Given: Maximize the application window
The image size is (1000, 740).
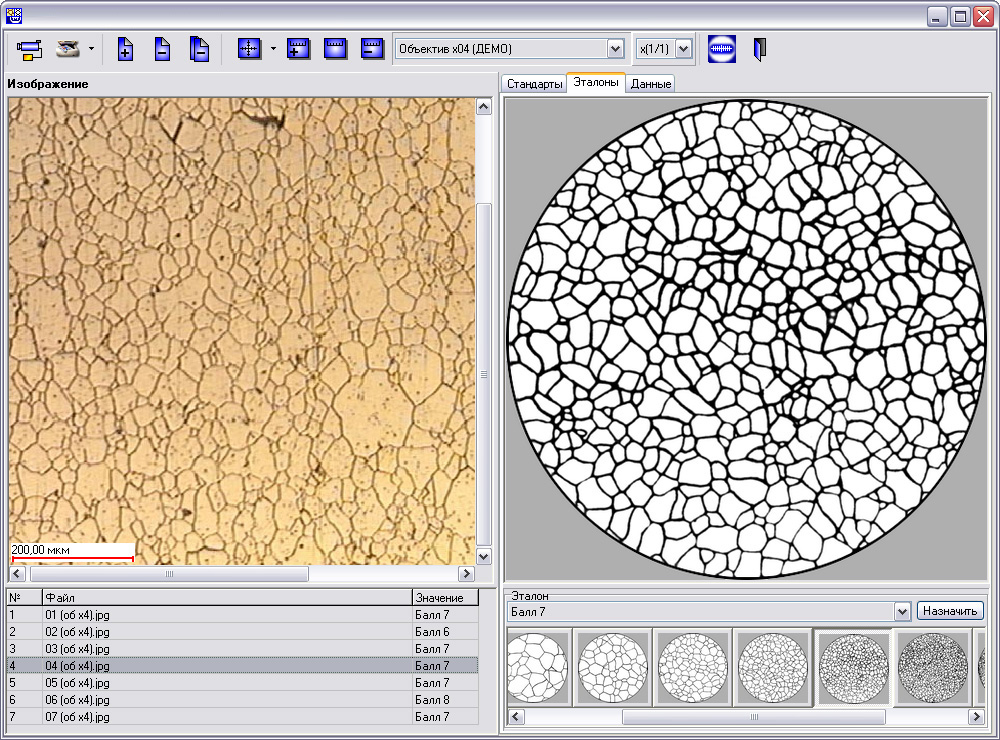Looking at the screenshot, I should (960, 17).
